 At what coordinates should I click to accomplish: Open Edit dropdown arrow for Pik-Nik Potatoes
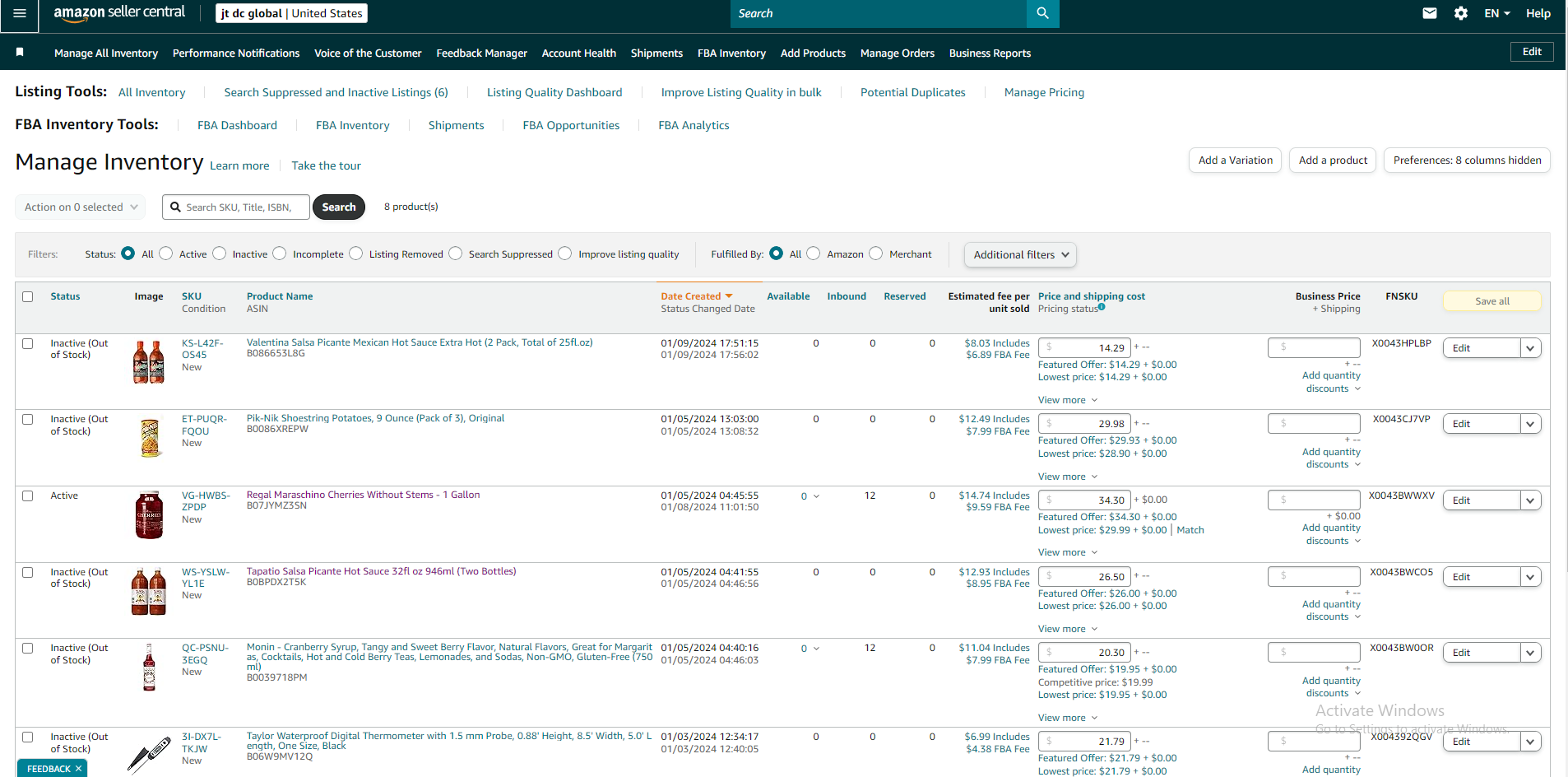pyautogui.click(x=1530, y=424)
